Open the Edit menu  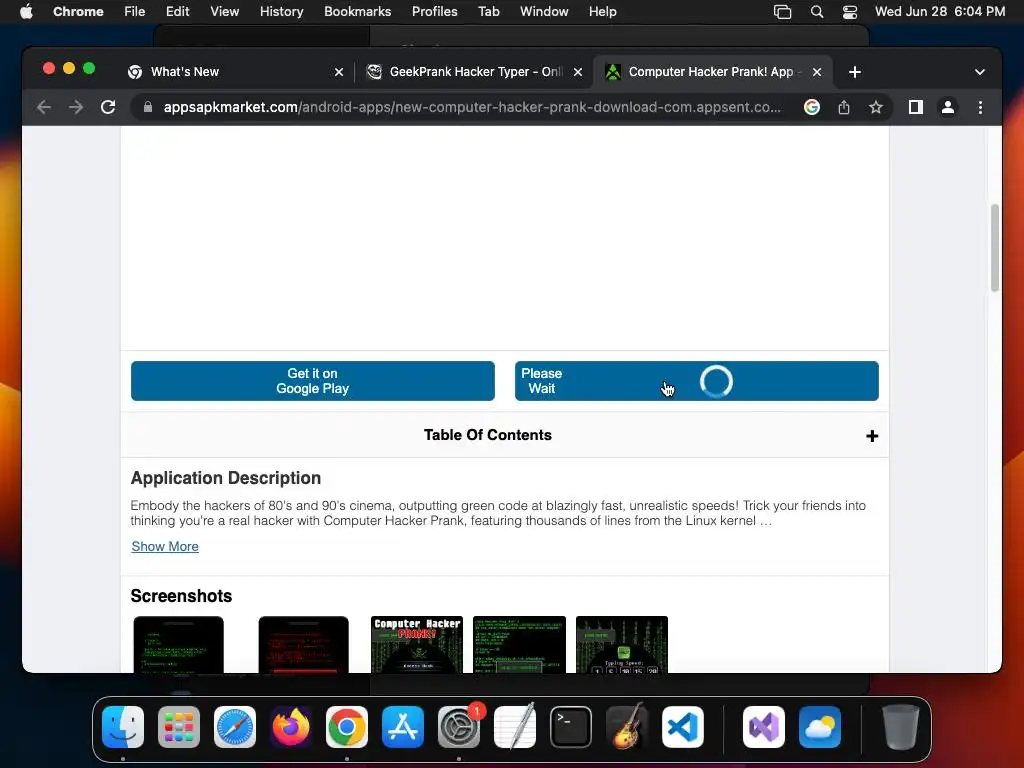[177, 12]
